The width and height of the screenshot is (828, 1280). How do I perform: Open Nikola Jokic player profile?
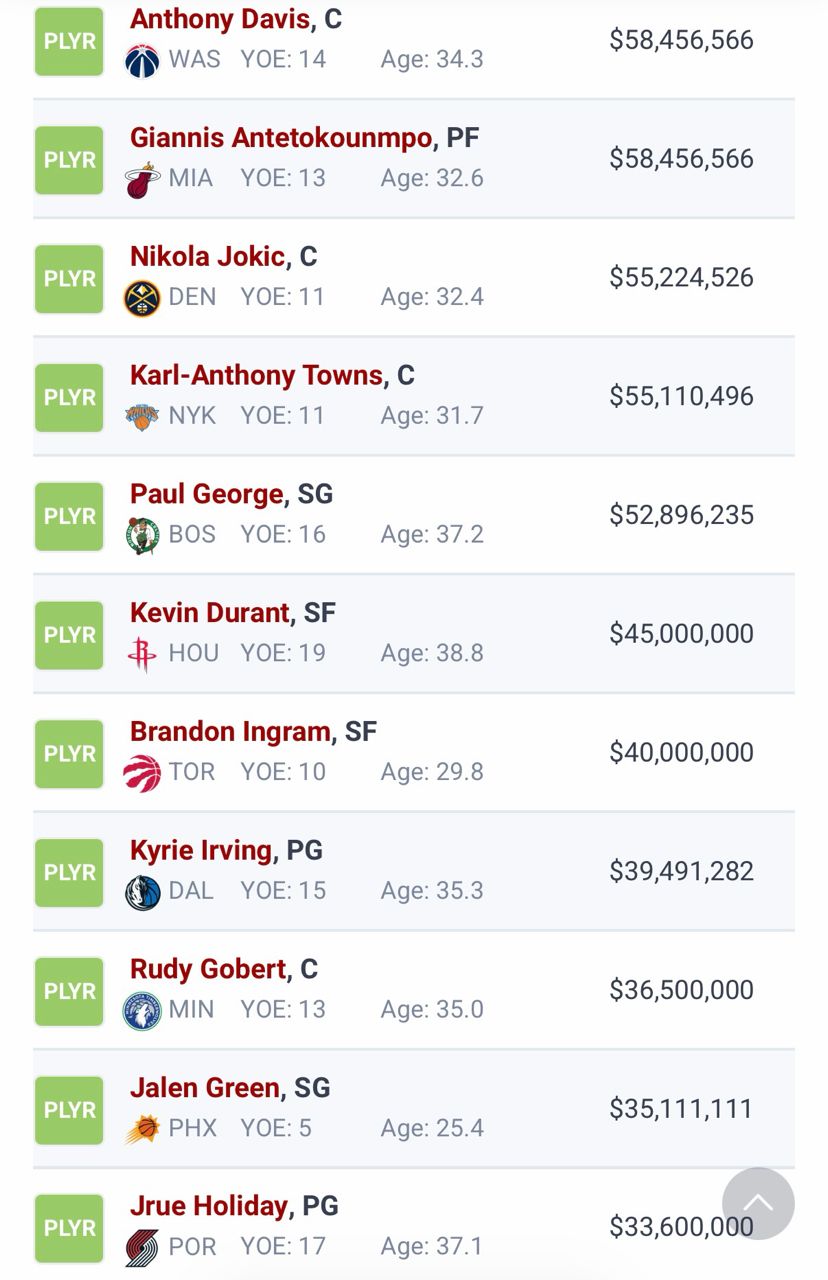(x=208, y=257)
